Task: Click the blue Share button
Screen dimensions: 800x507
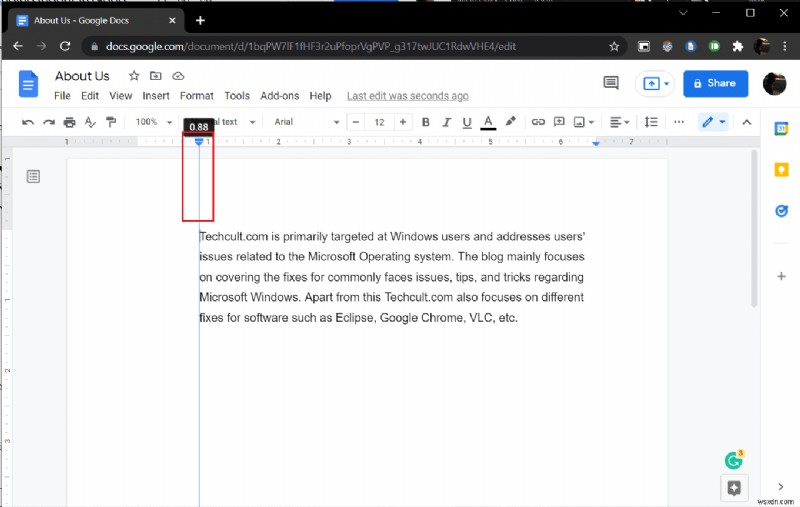Action: pyautogui.click(x=715, y=84)
